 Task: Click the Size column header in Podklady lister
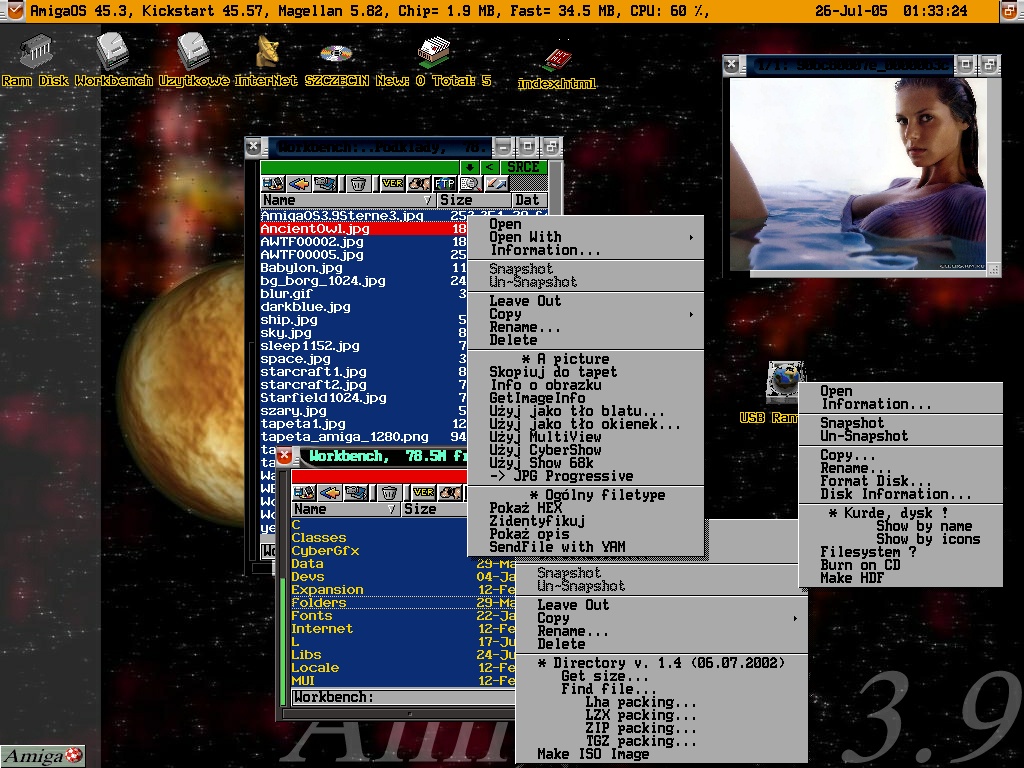[473, 200]
